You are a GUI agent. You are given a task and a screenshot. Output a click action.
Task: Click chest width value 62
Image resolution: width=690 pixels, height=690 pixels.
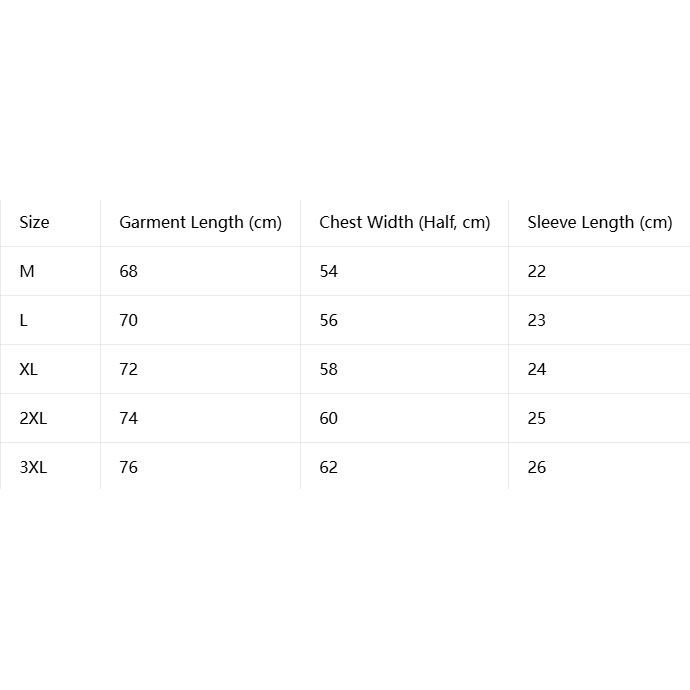tap(329, 467)
